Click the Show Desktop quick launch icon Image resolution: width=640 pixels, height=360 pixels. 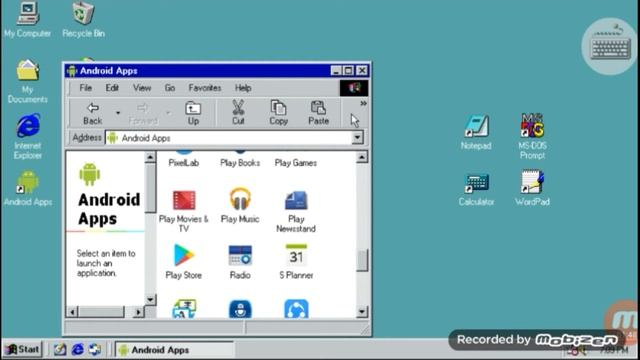(60, 349)
